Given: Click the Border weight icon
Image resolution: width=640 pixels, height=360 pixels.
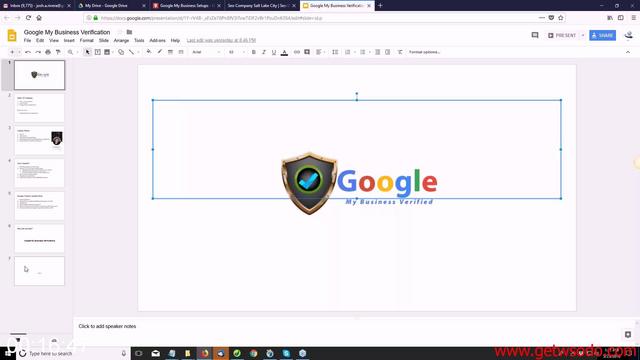Looking at the screenshot, I should pos(170,52).
